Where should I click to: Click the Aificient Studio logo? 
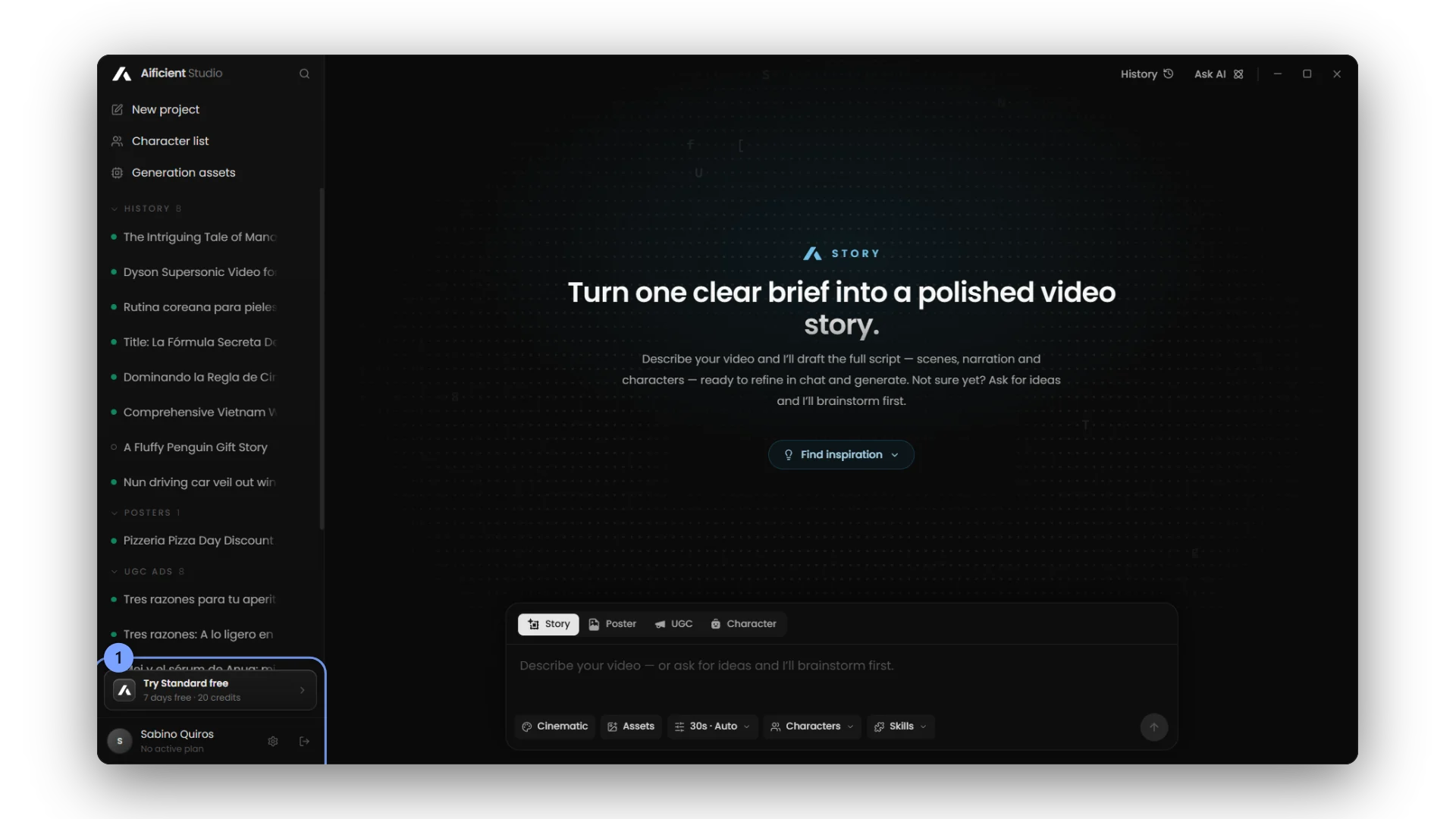coord(168,74)
